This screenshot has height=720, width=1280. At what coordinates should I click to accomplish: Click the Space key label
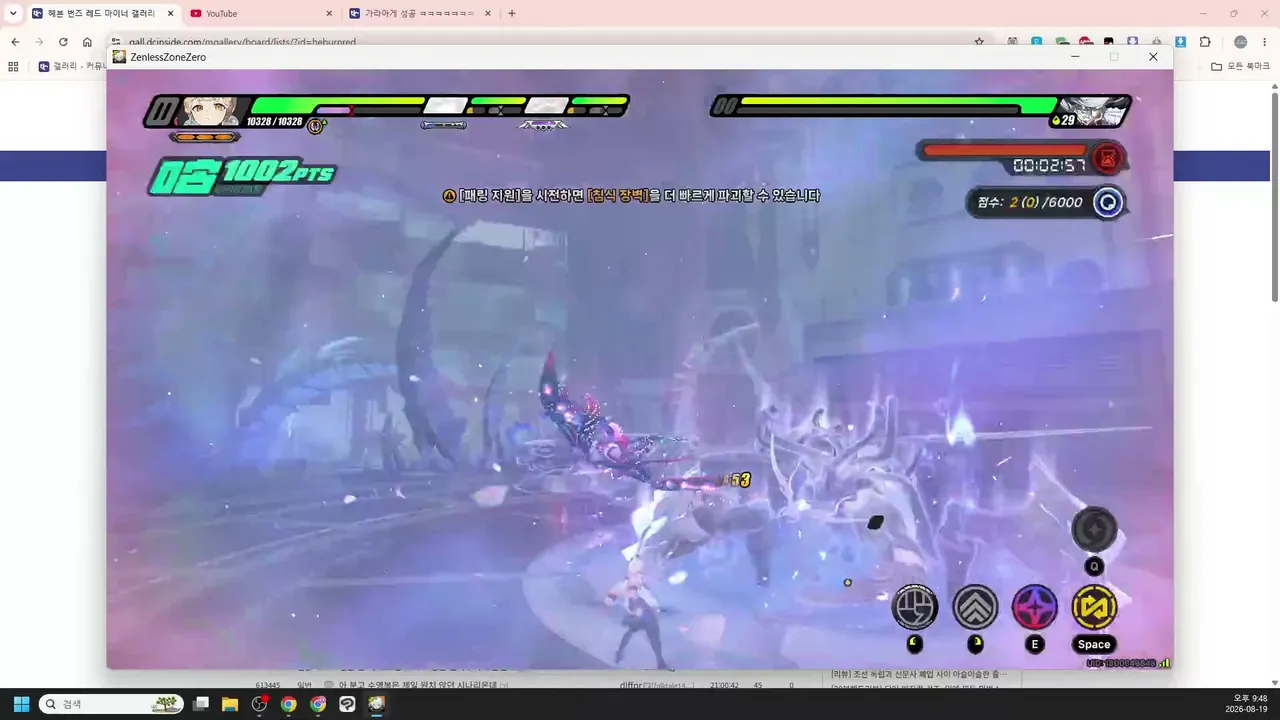click(x=1094, y=645)
